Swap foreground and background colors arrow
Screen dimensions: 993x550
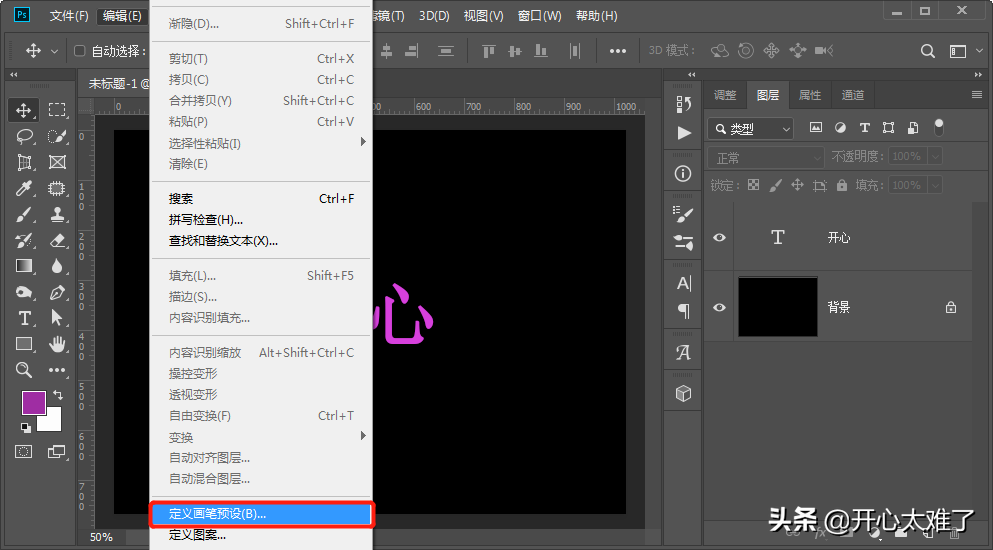click(x=58, y=395)
